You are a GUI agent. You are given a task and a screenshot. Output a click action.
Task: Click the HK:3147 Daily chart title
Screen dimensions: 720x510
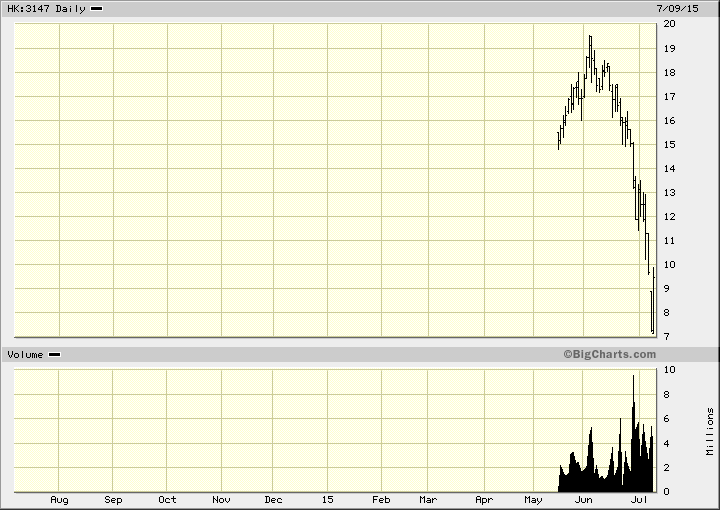pos(45,9)
